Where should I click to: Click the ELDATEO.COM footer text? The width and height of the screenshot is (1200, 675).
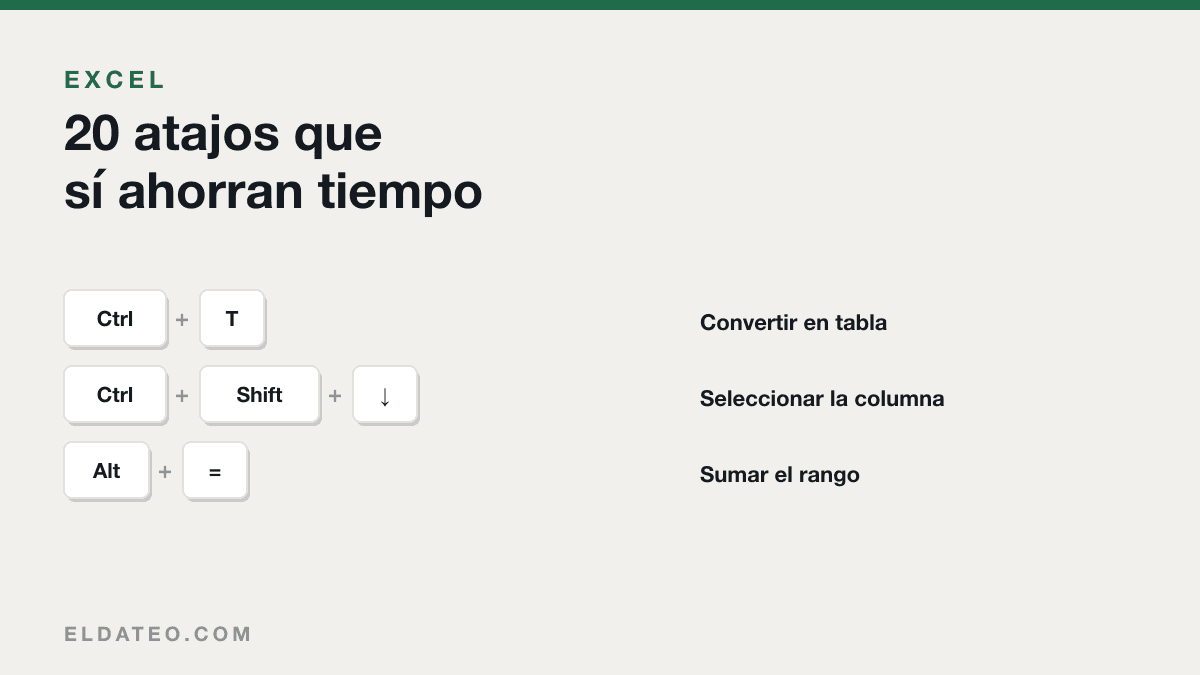158,634
